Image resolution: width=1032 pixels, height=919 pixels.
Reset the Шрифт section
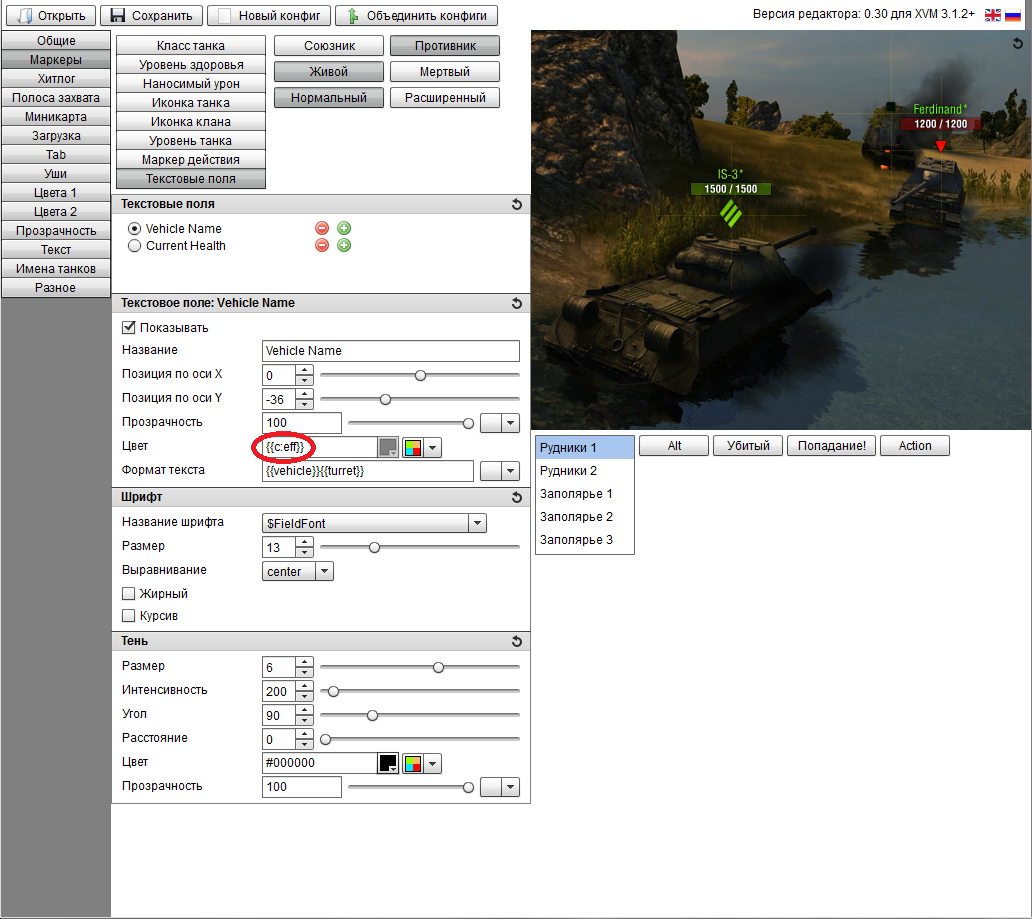[517, 498]
